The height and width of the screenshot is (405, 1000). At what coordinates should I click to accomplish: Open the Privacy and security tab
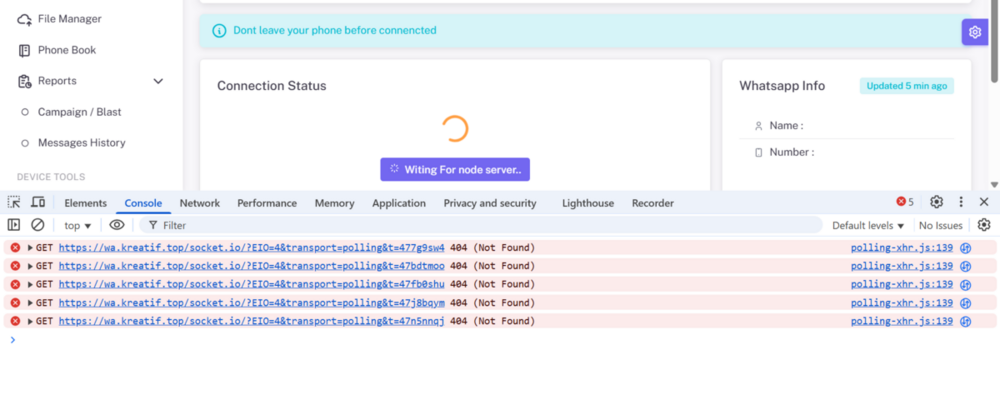click(x=490, y=203)
